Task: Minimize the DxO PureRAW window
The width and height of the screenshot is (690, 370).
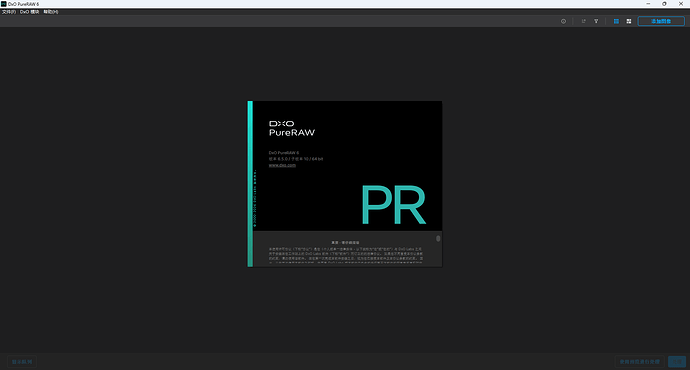Action: point(648,4)
